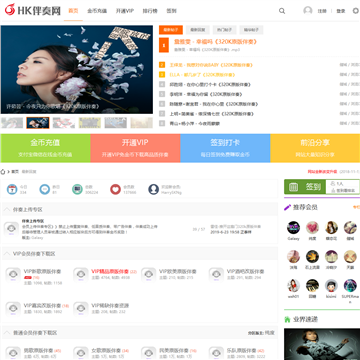Viewport: 360px width, 360px height.
Task: Open the VIP精品原版伴奏 forum link
Action: pyautogui.click(x=110, y=271)
